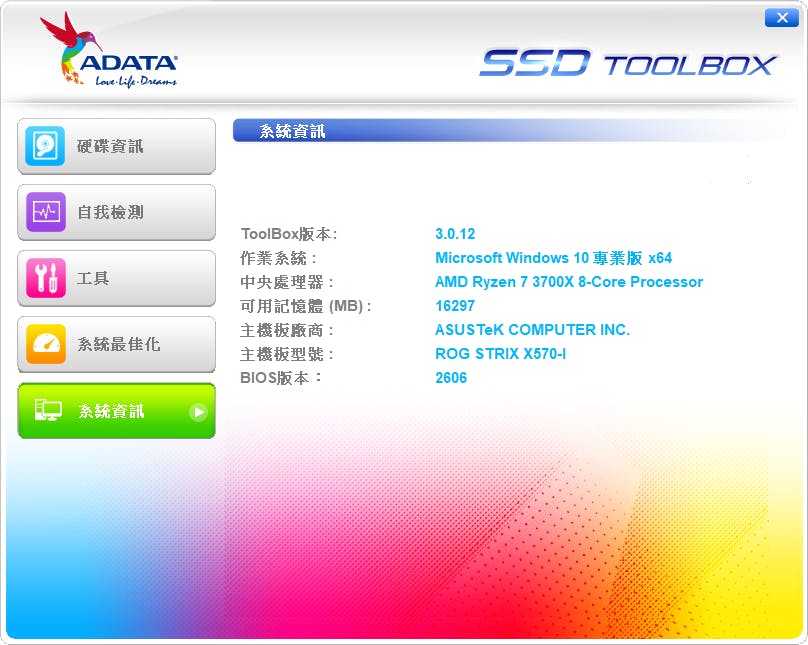Click the hard drive icon for 硬碟資訊
This screenshot has height=645, width=808.
(45, 146)
